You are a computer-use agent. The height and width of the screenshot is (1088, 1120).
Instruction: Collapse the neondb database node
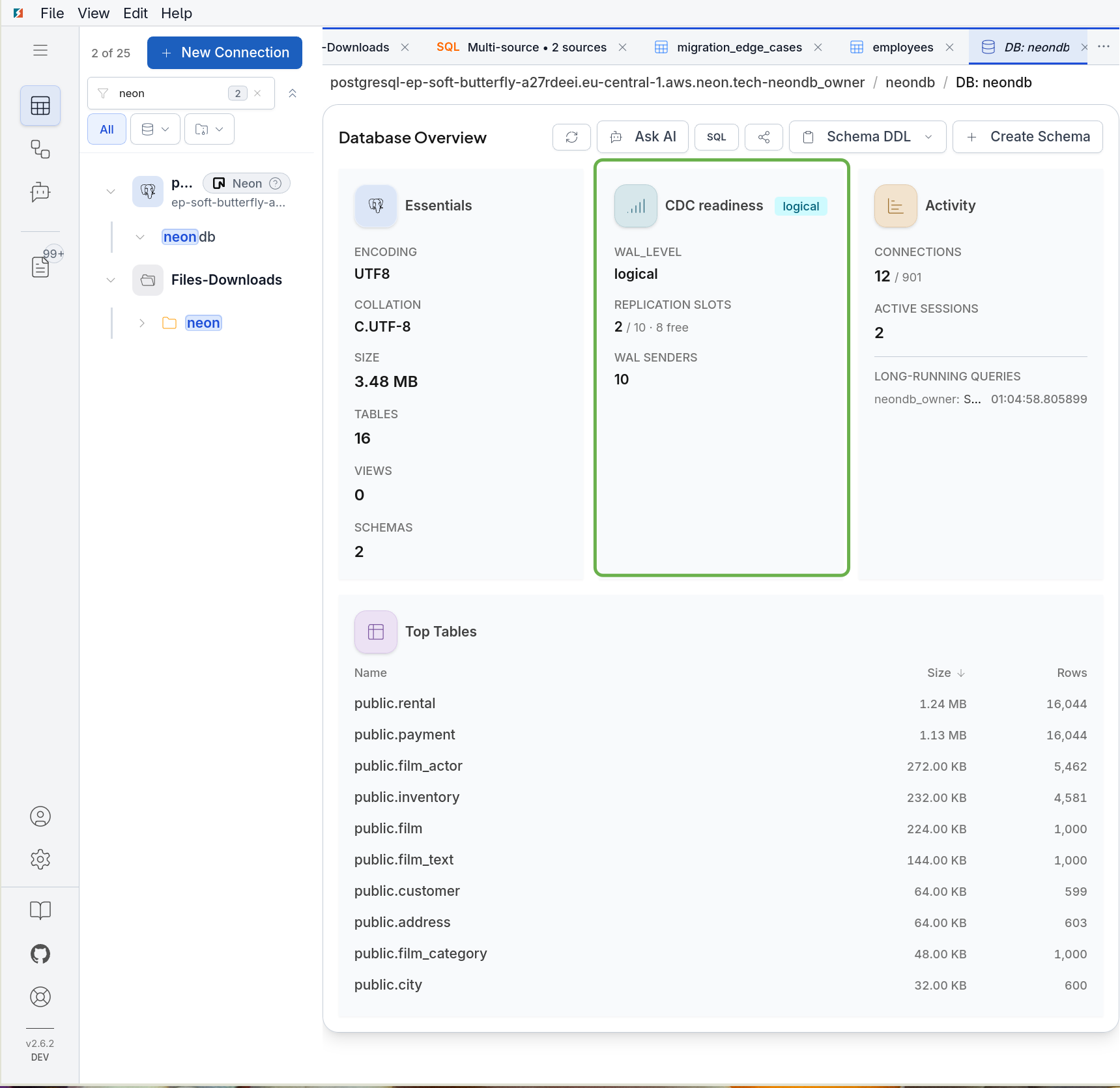pyautogui.click(x=140, y=237)
